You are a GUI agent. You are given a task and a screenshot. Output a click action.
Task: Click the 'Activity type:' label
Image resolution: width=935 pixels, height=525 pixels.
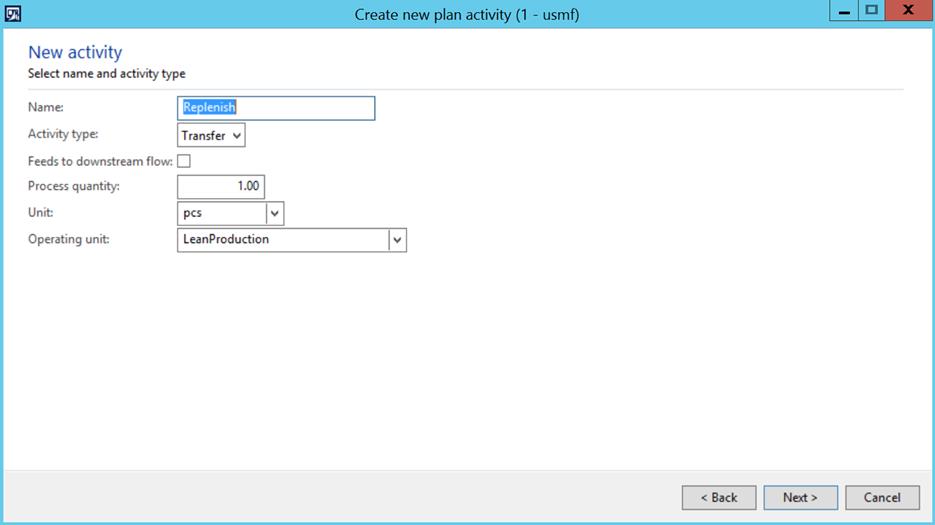tap(63, 134)
